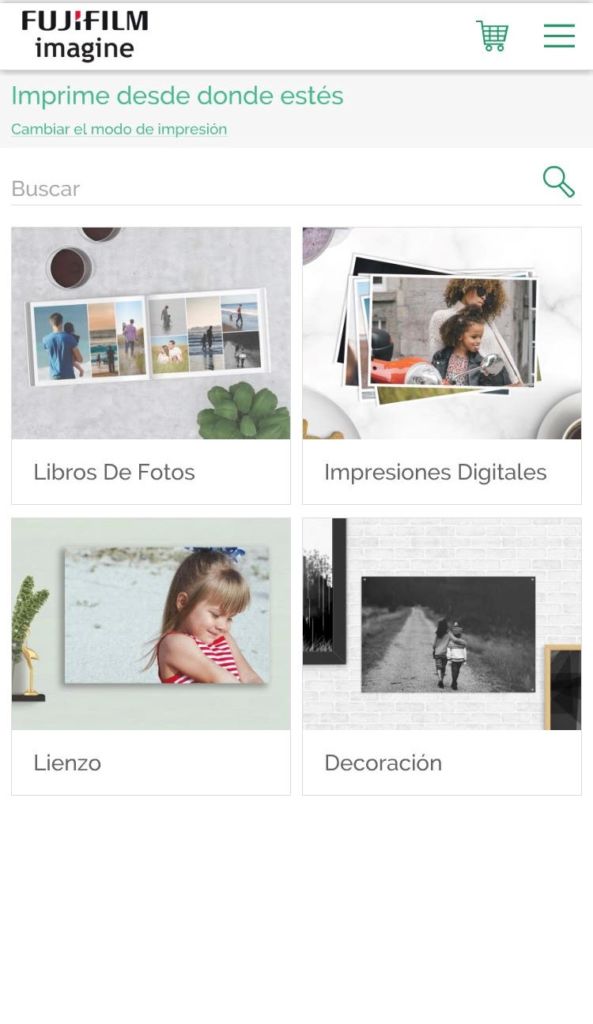This screenshot has height=1024, width=593.
Task: Select the Decoración category label
Action: (x=383, y=763)
